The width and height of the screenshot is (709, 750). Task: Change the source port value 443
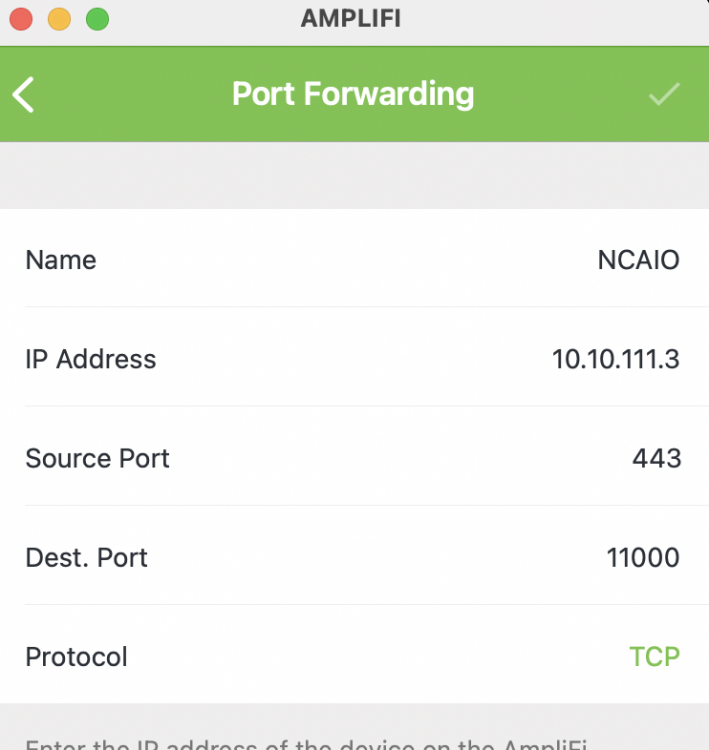pos(656,458)
